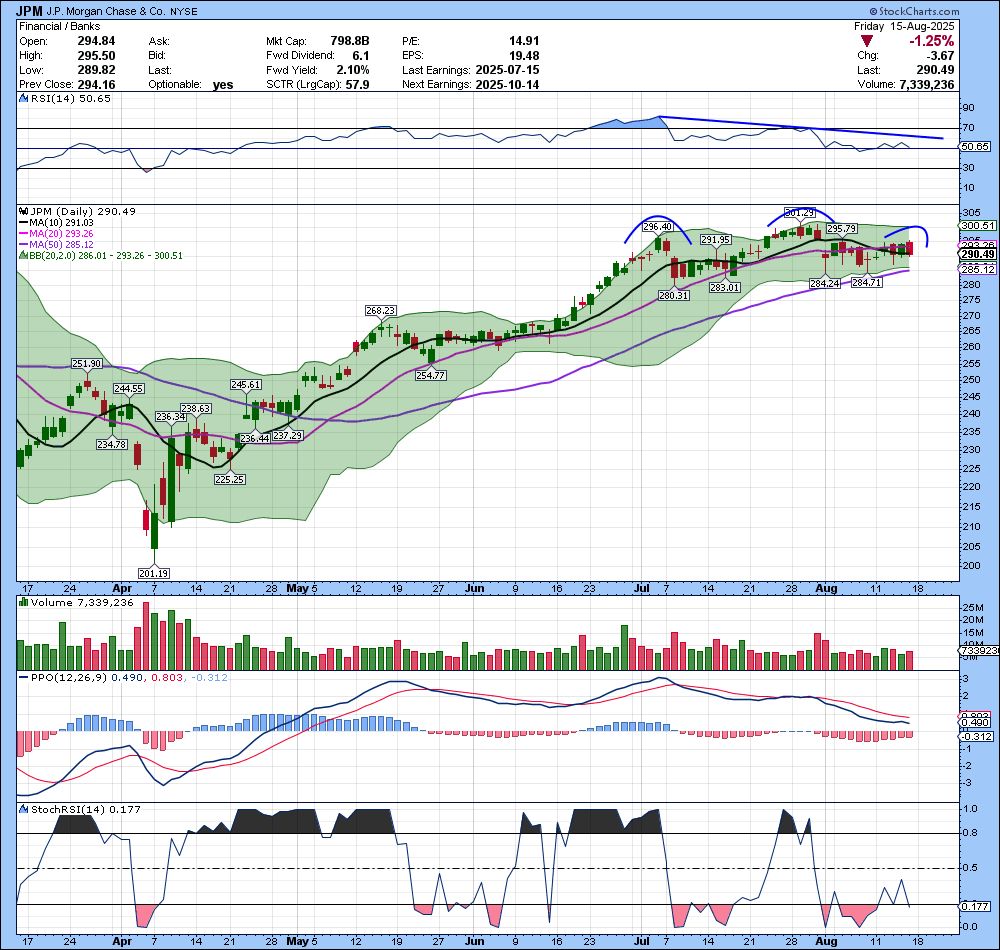Image resolution: width=1000 pixels, height=950 pixels.
Task: Click the MA(10) 291.03 legend entry
Action: 56,223
